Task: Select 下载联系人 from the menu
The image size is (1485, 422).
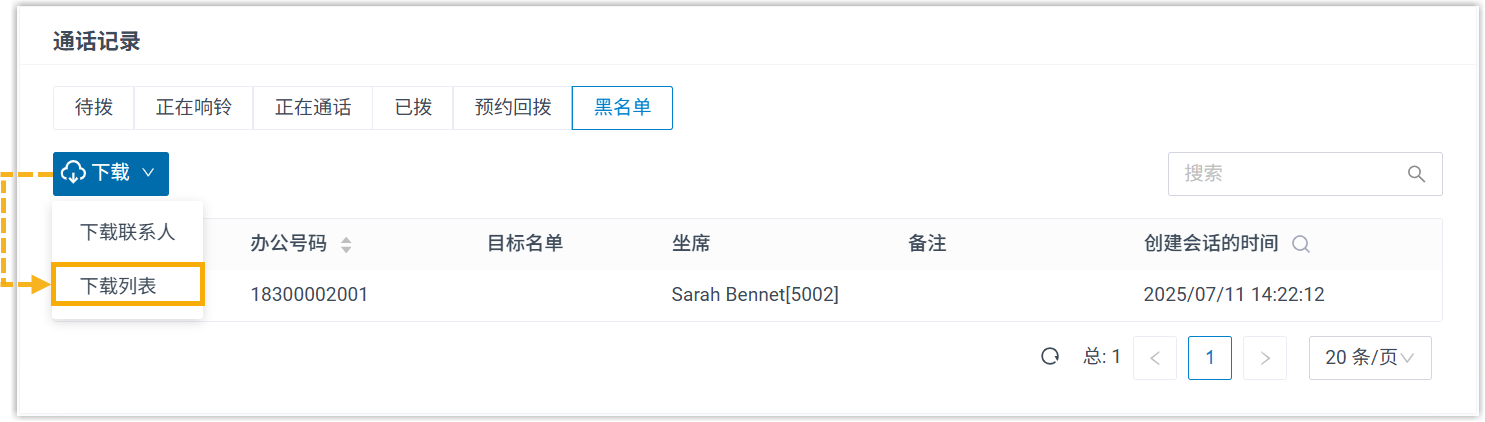Action: tap(127, 232)
